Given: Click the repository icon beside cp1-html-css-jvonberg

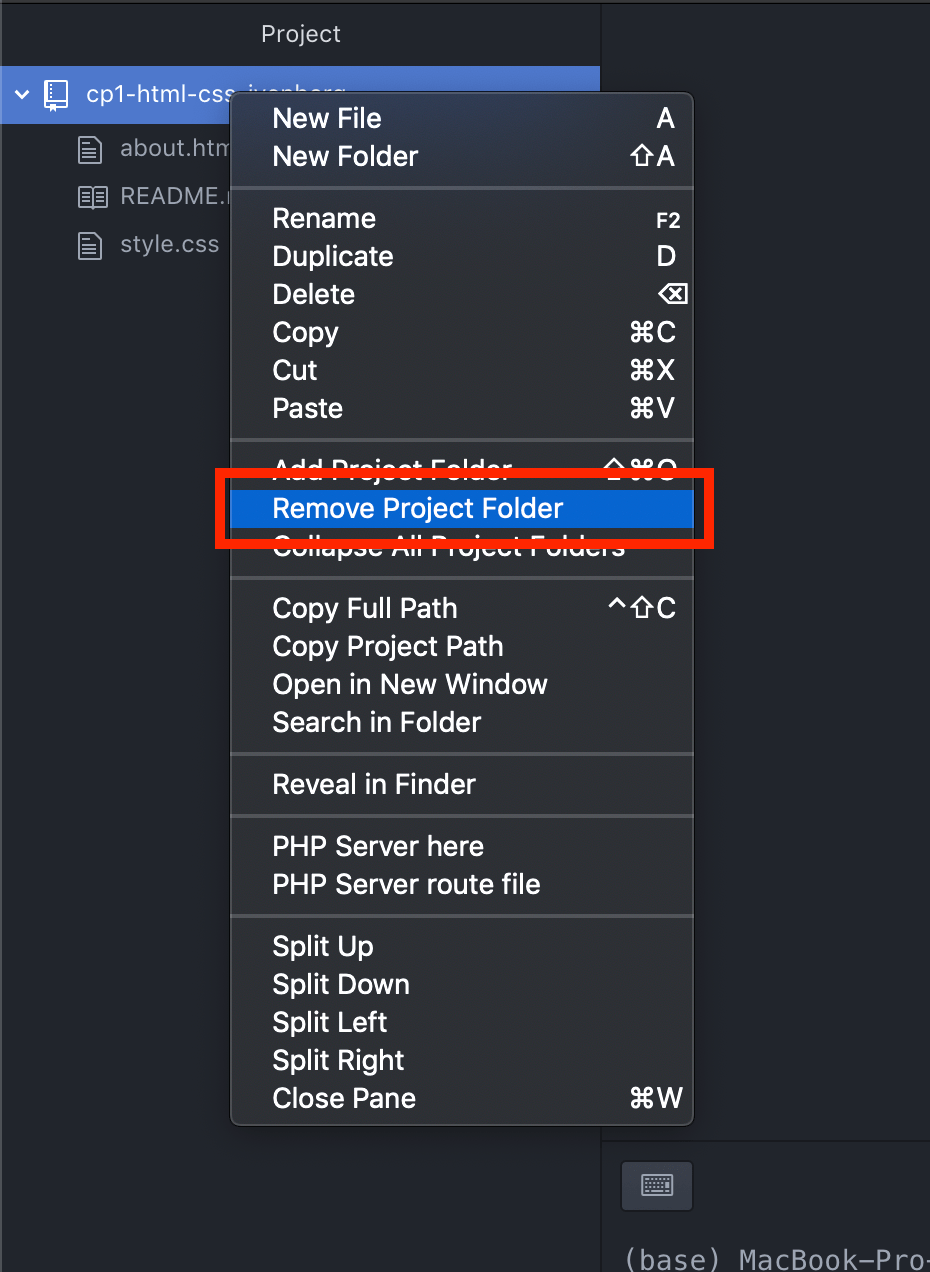Looking at the screenshot, I should click(55, 95).
